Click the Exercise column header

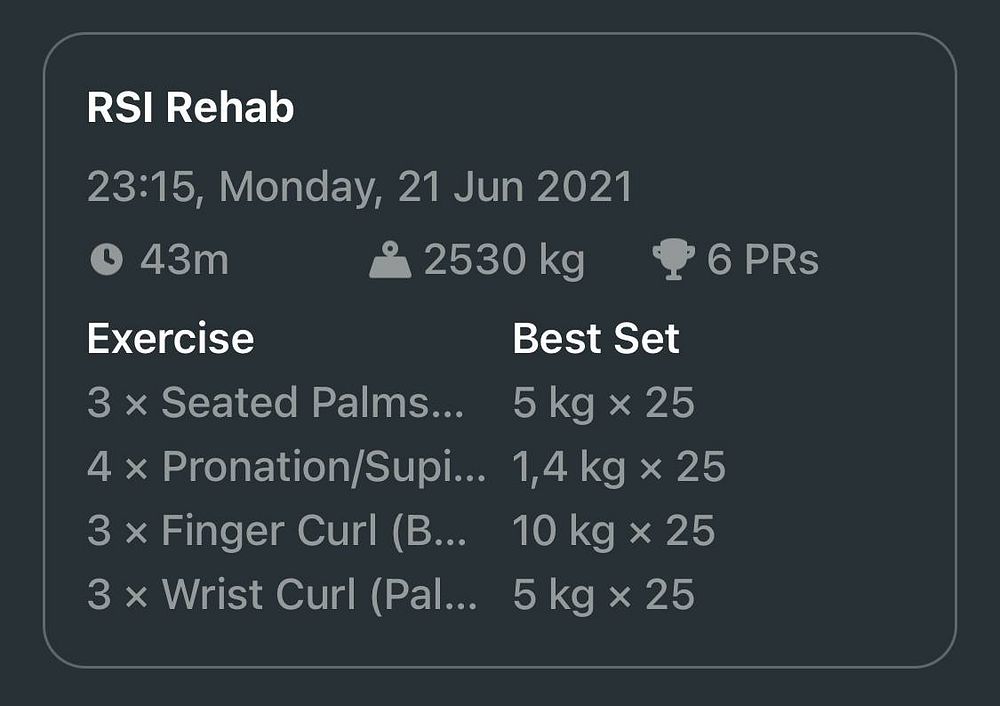(170, 338)
